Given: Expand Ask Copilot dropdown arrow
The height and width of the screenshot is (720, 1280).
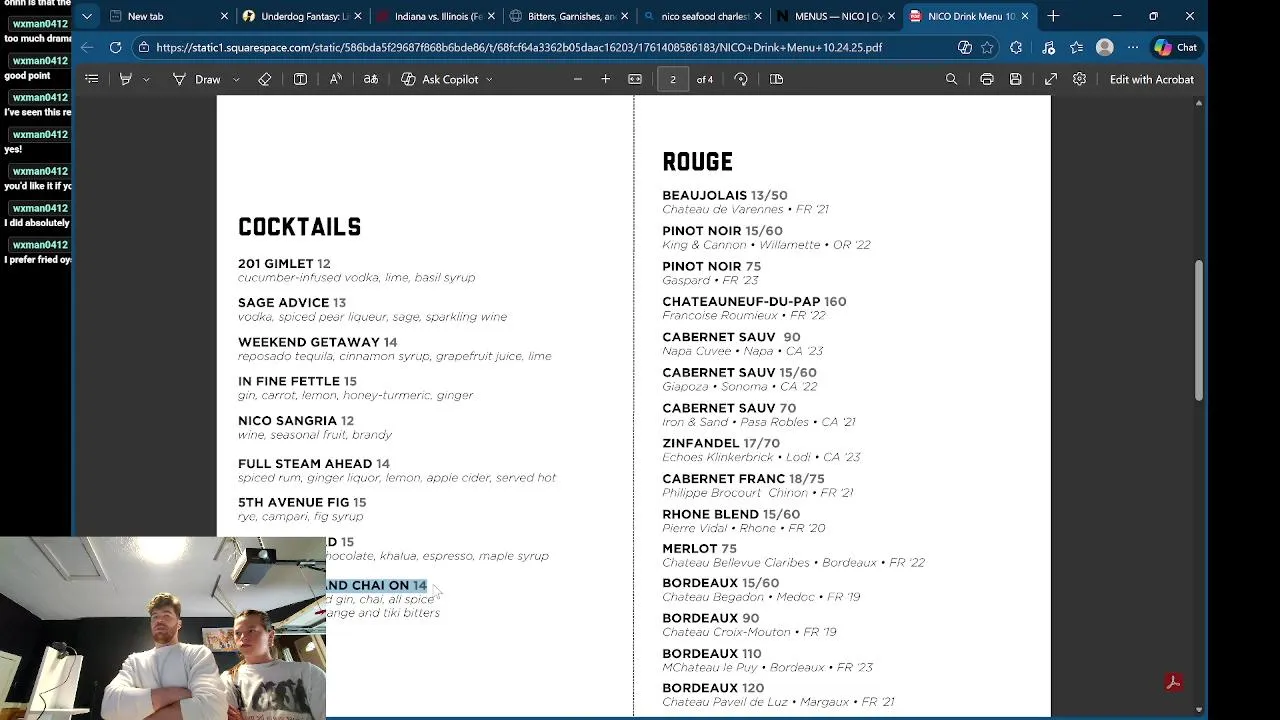Looking at the screenshot, I should 489,79.
